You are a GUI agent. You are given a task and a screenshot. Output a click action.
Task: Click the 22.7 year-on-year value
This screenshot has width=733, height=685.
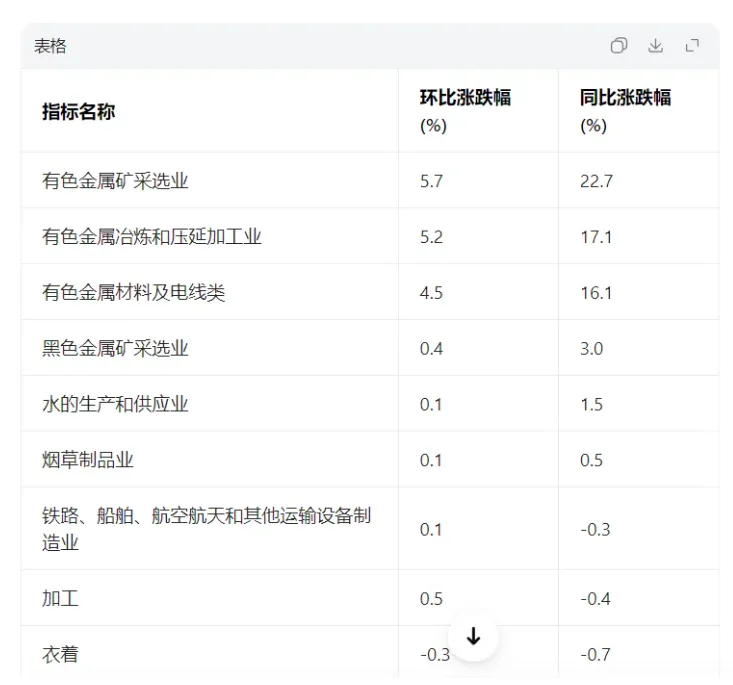596,181
